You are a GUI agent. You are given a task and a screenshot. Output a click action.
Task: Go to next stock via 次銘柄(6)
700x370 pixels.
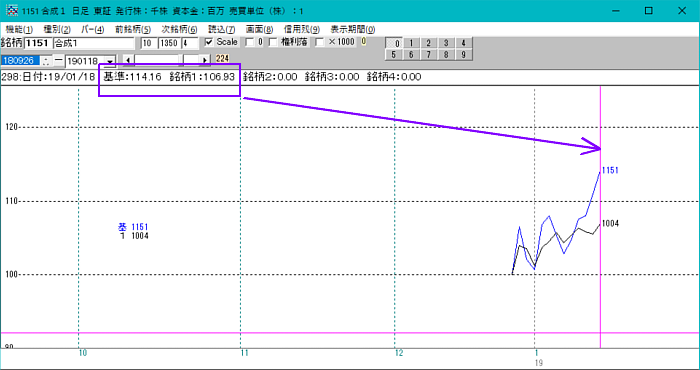point(179,30)
